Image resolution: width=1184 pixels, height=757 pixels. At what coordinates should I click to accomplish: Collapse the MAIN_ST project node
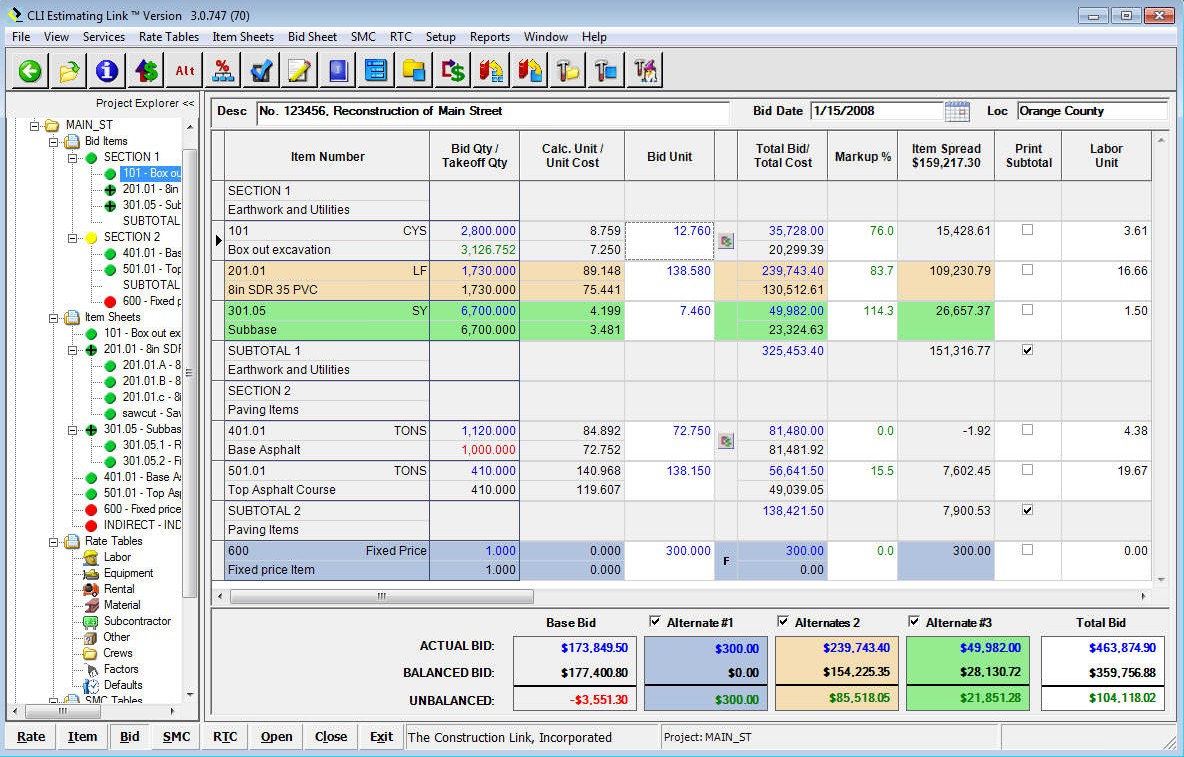click(x=34, y=125)
